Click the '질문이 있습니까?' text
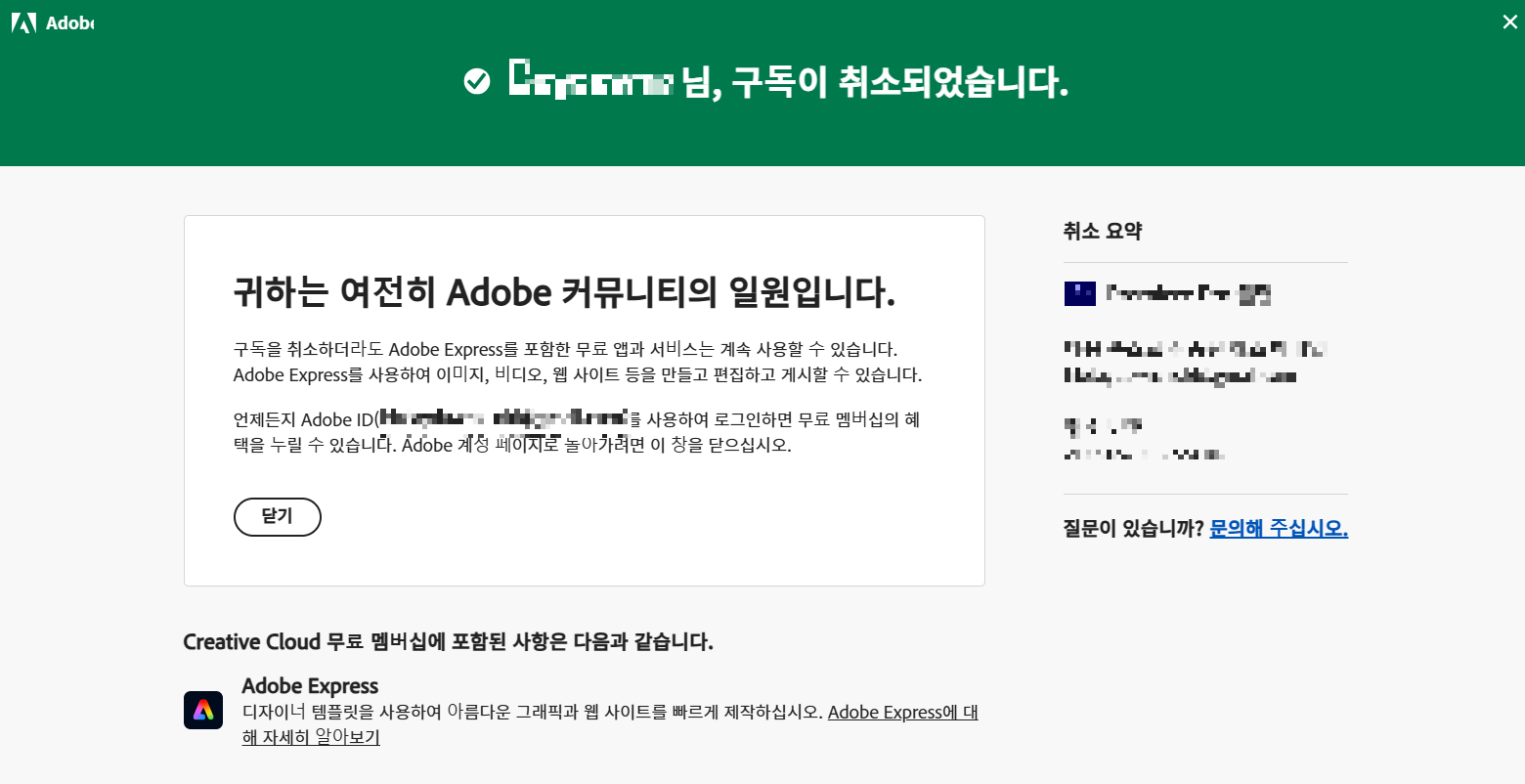Screen dimensions: 1525x784 pos(1133,529)
